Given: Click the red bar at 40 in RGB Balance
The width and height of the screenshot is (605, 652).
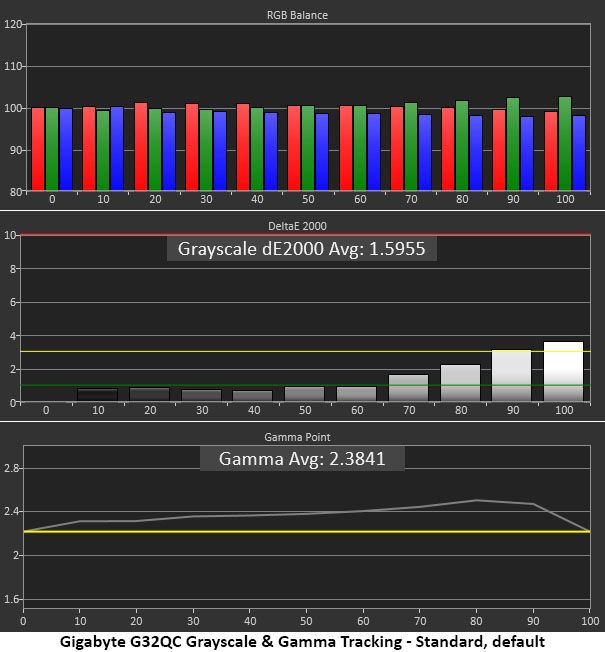Looking at the screenshot, I should pos(243,147).
